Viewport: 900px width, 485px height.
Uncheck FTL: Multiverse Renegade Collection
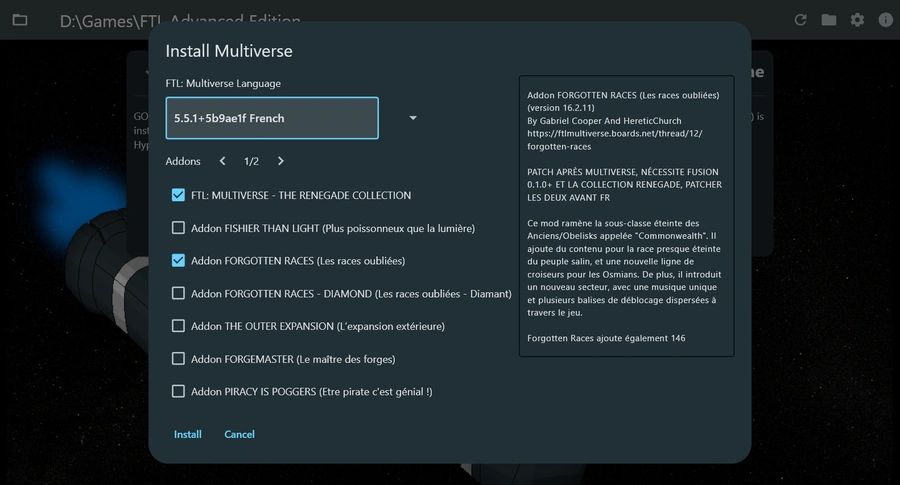click(179, 195)
